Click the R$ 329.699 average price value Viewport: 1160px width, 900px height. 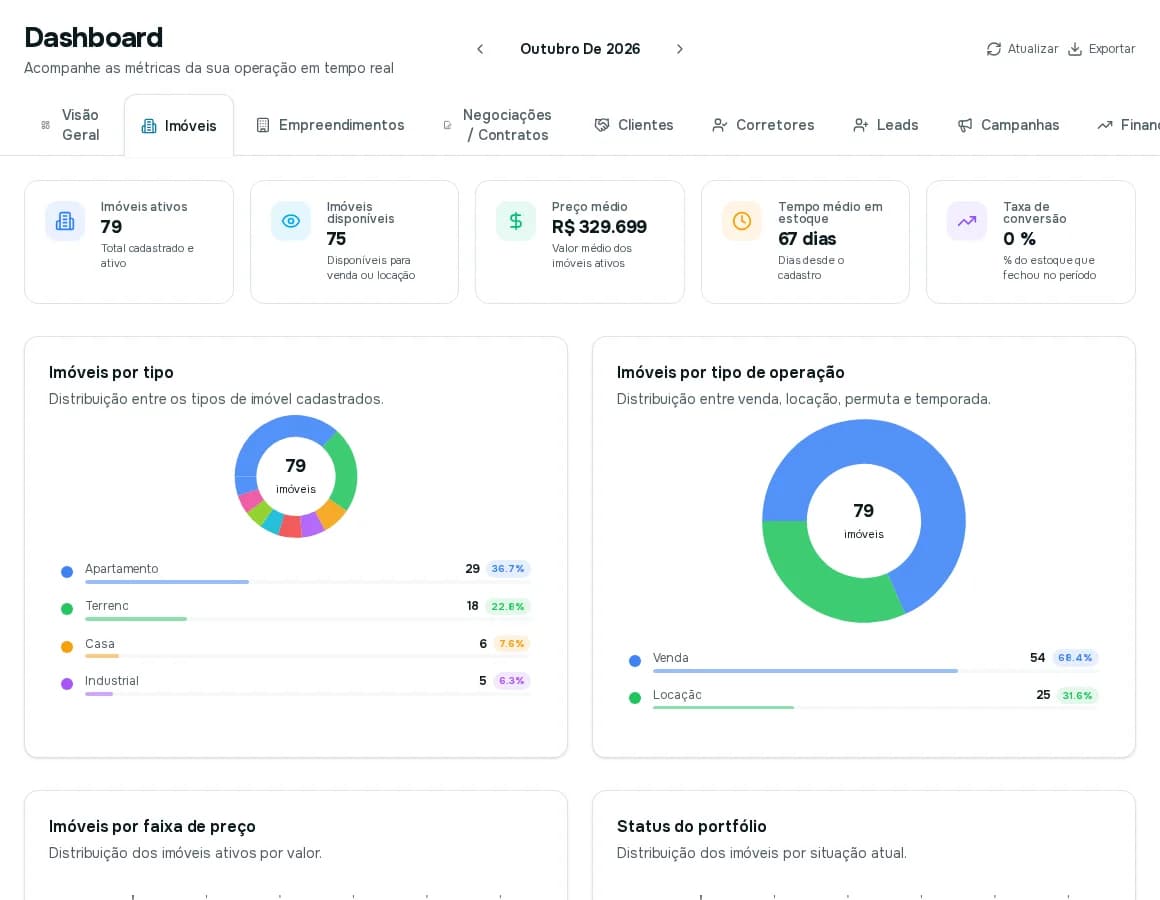point(599,226)
